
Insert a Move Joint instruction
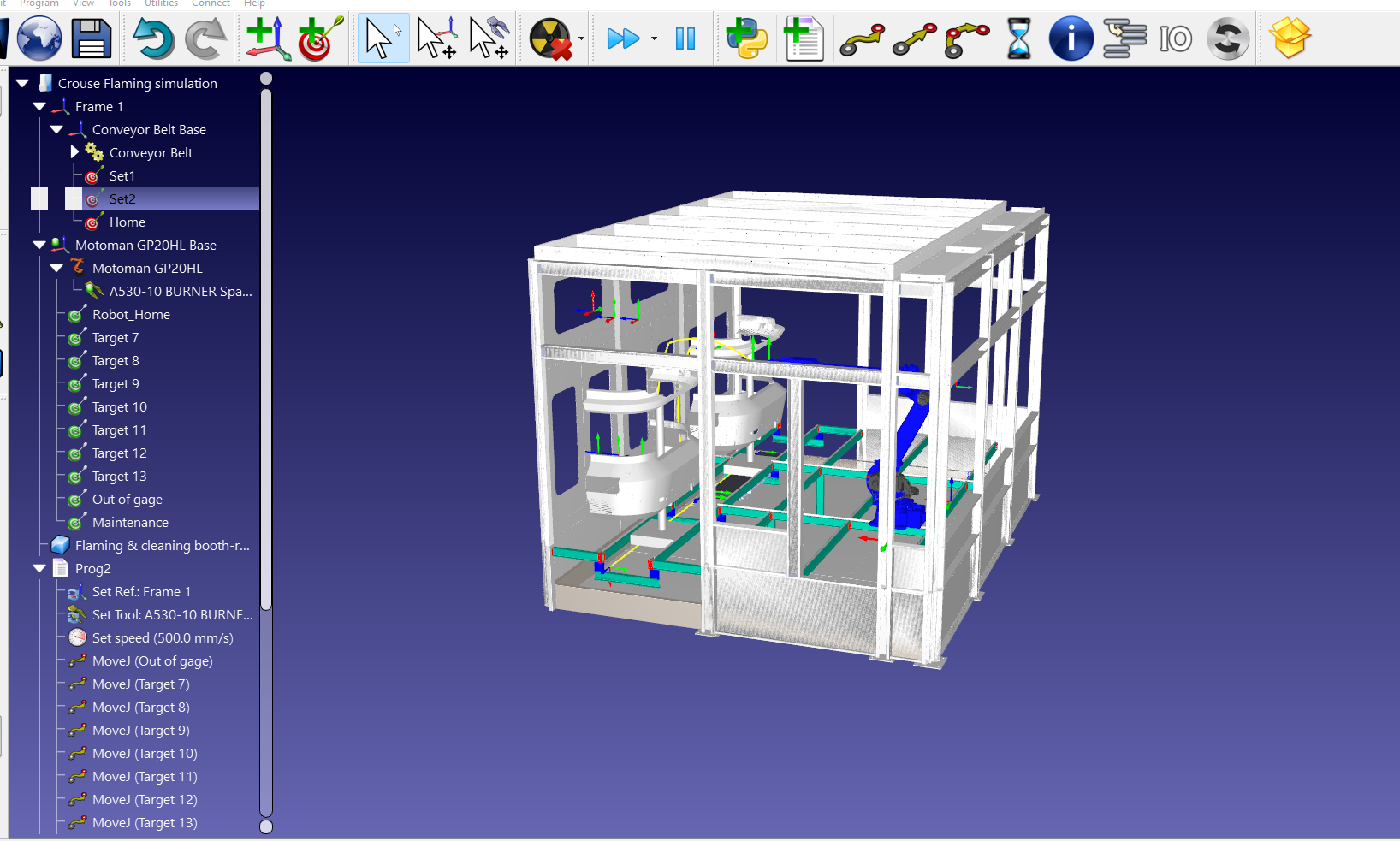click(x=862, y=39)
